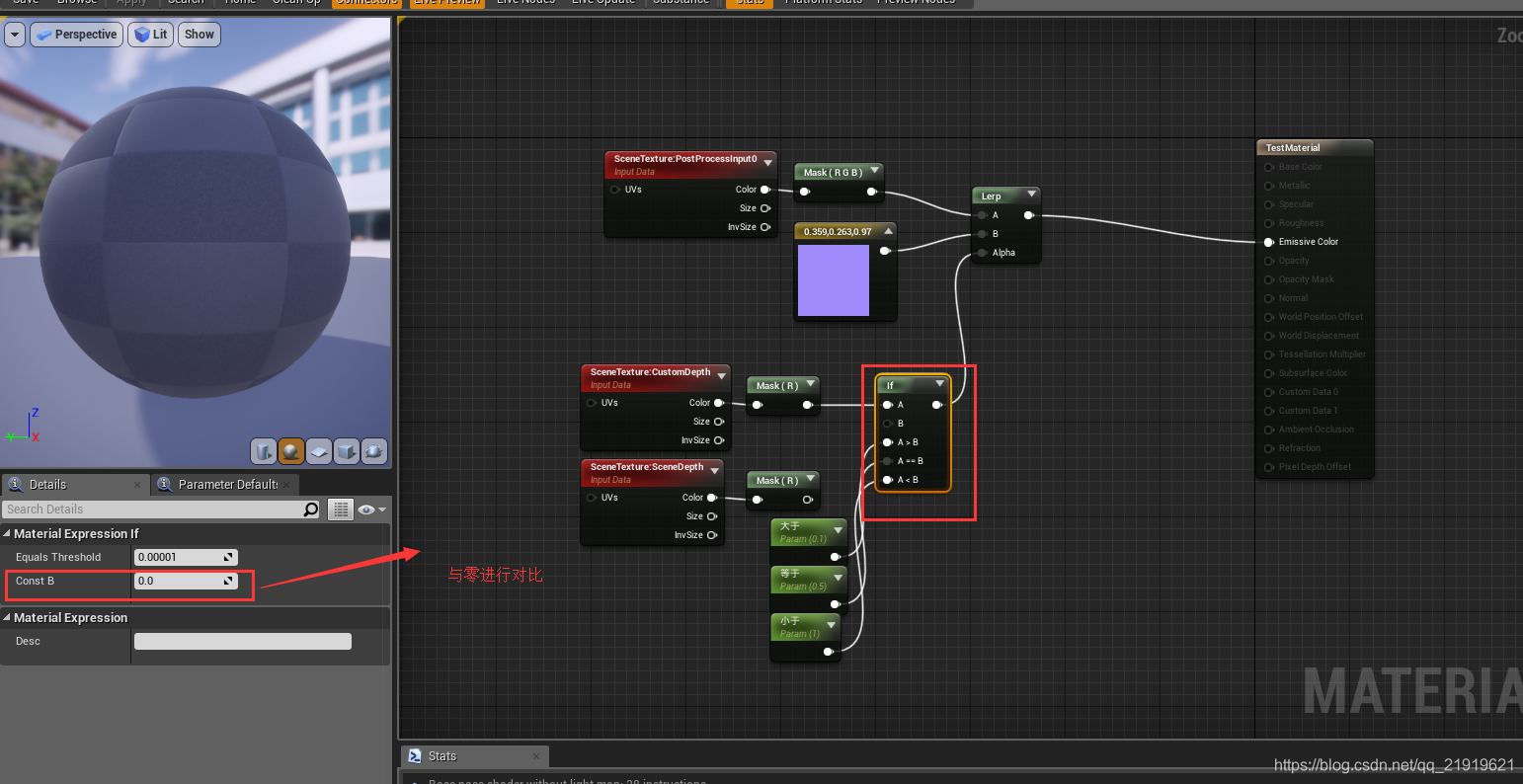This screenshot has width=1523, height=784.
Task: Select the teapot custom mesh preview icon
Action: pos(373,451)
